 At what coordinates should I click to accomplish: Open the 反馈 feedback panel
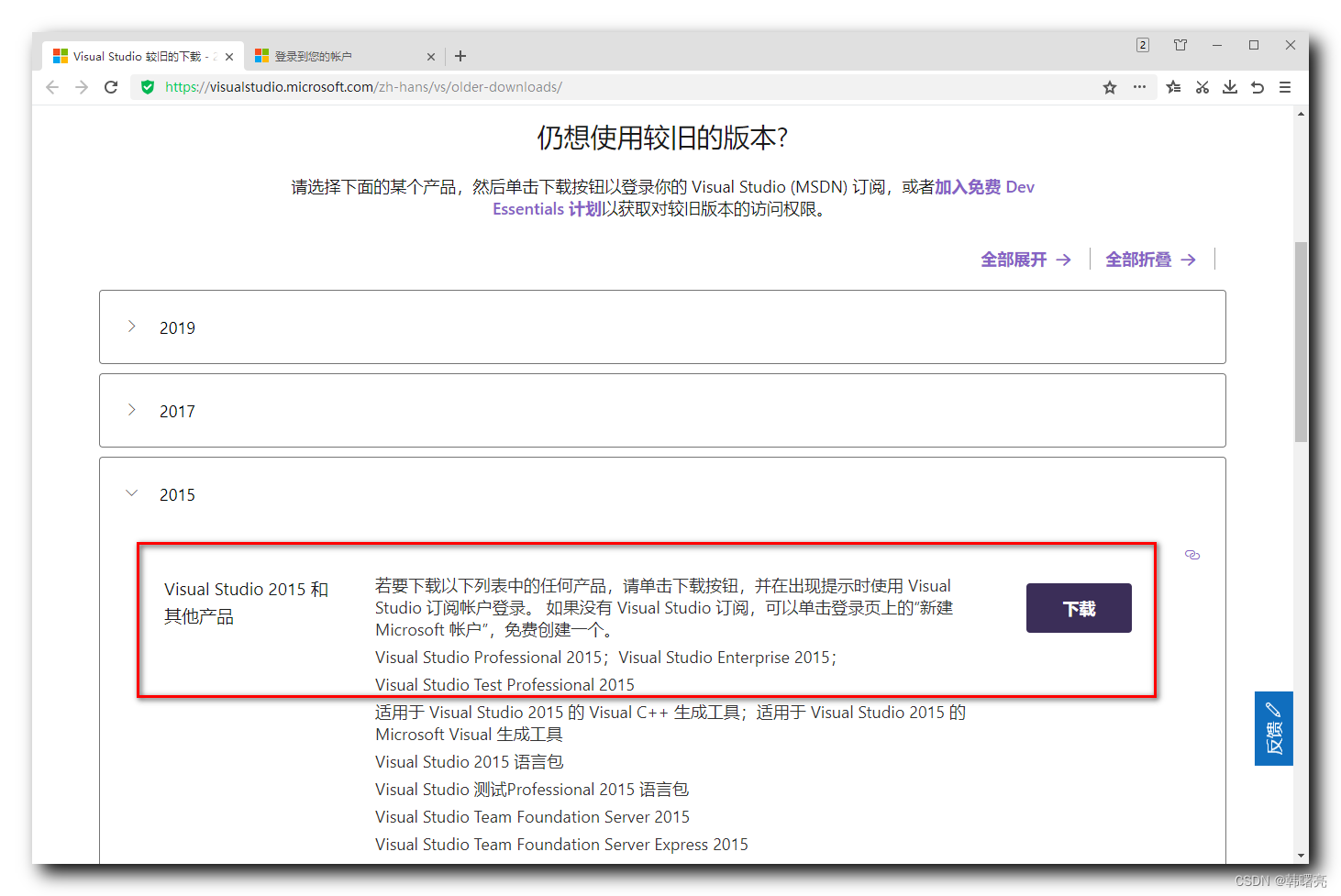(1274, 728)
